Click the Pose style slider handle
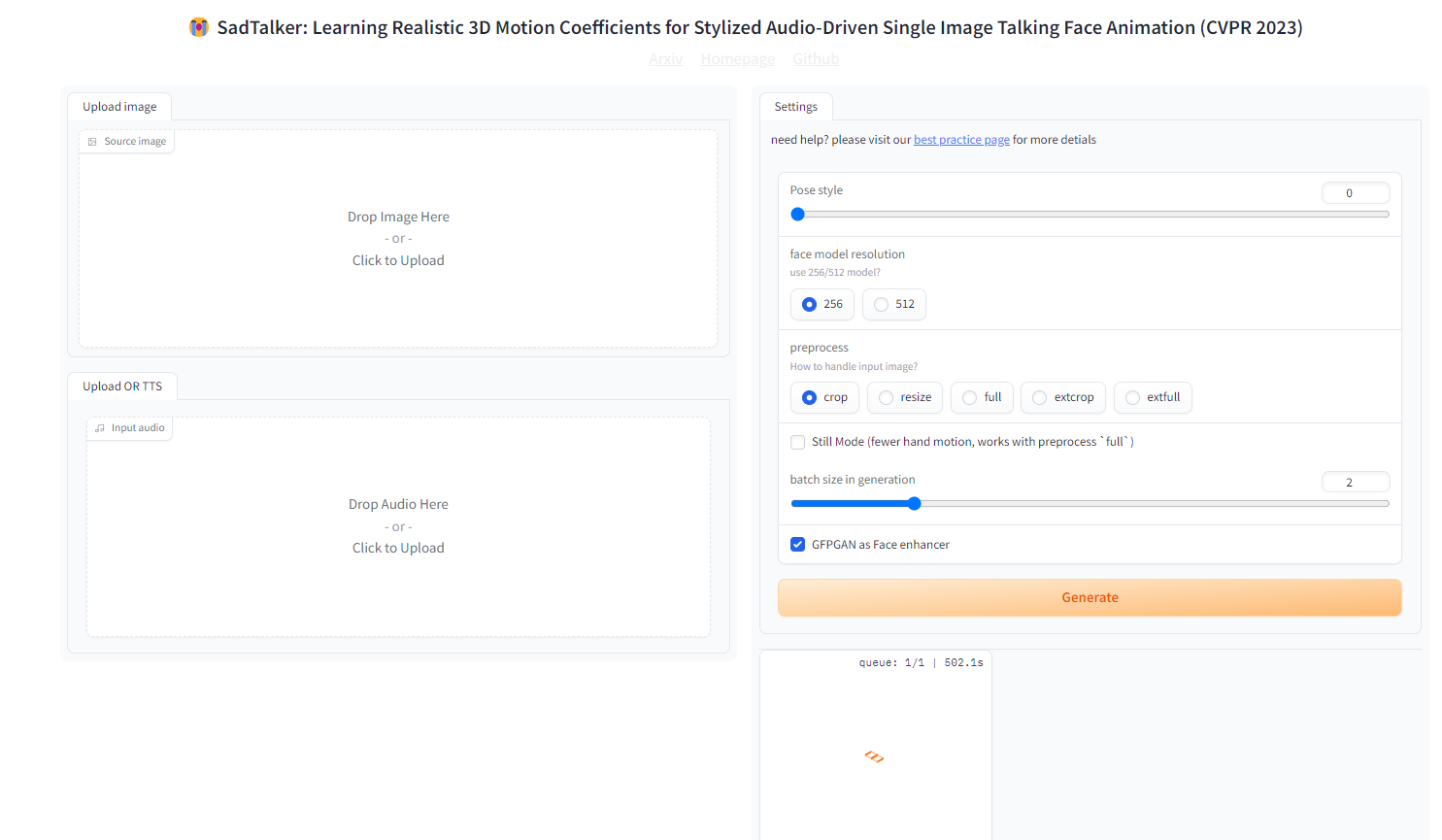 click(798, 214)
